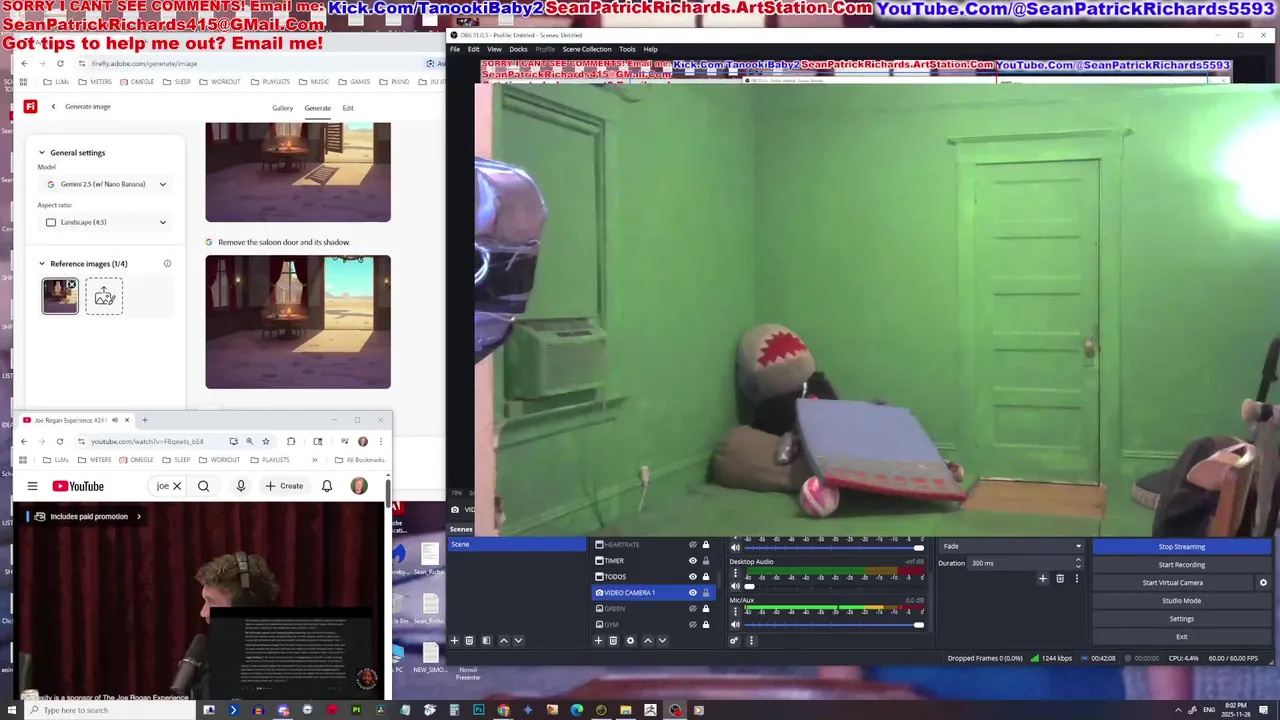Viewport: 1280px width, 720px height.
Task: Switch to the Gallery tab in Firefly
Action: pyautogui.click(x=283, y=108)
